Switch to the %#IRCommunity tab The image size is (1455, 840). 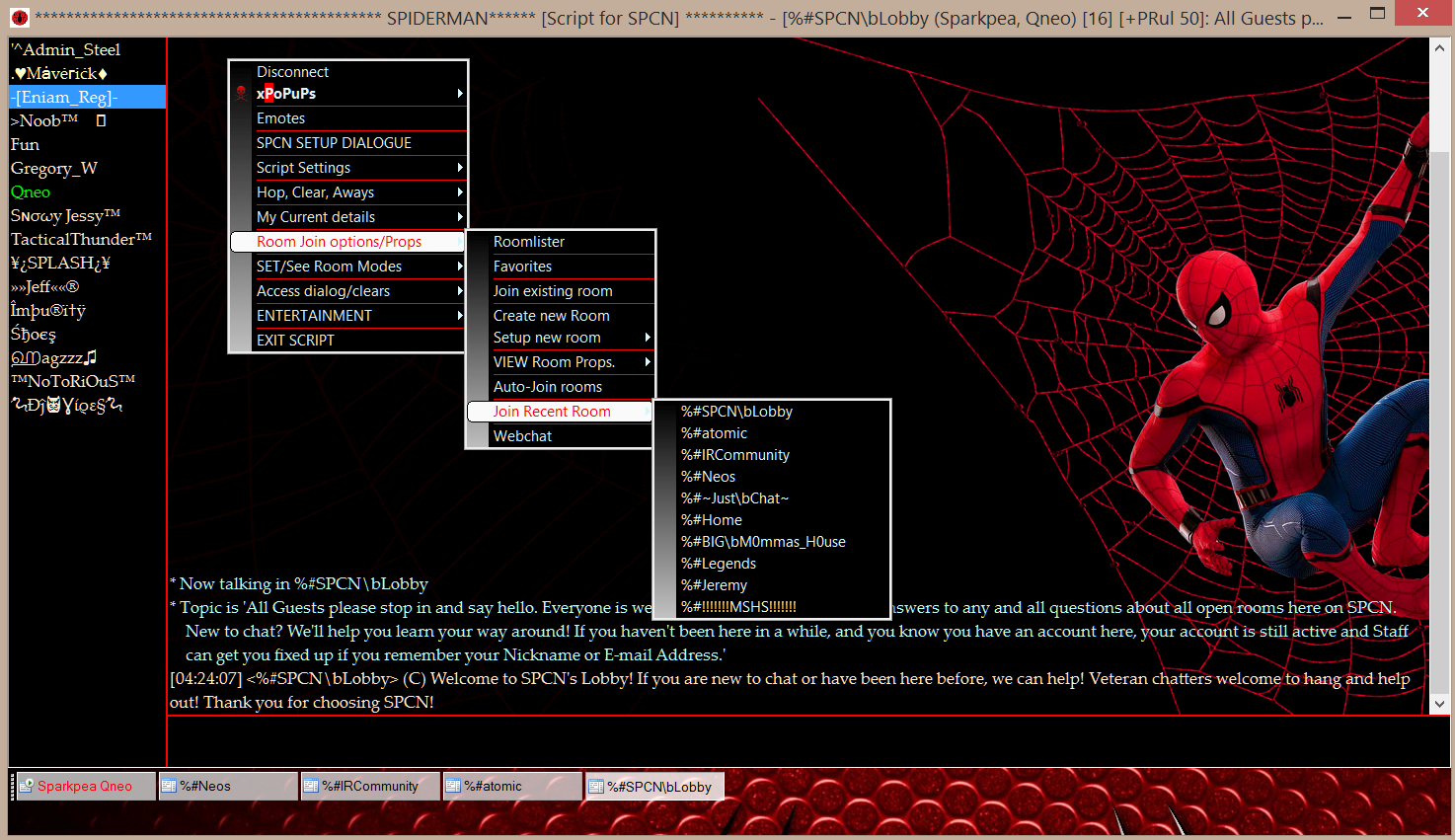370,787
